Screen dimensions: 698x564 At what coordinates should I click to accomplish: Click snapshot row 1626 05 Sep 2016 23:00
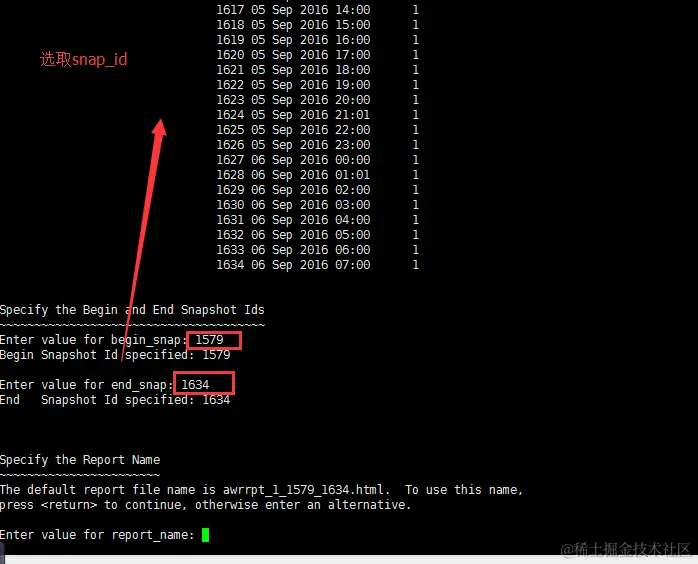click(317, 145)
